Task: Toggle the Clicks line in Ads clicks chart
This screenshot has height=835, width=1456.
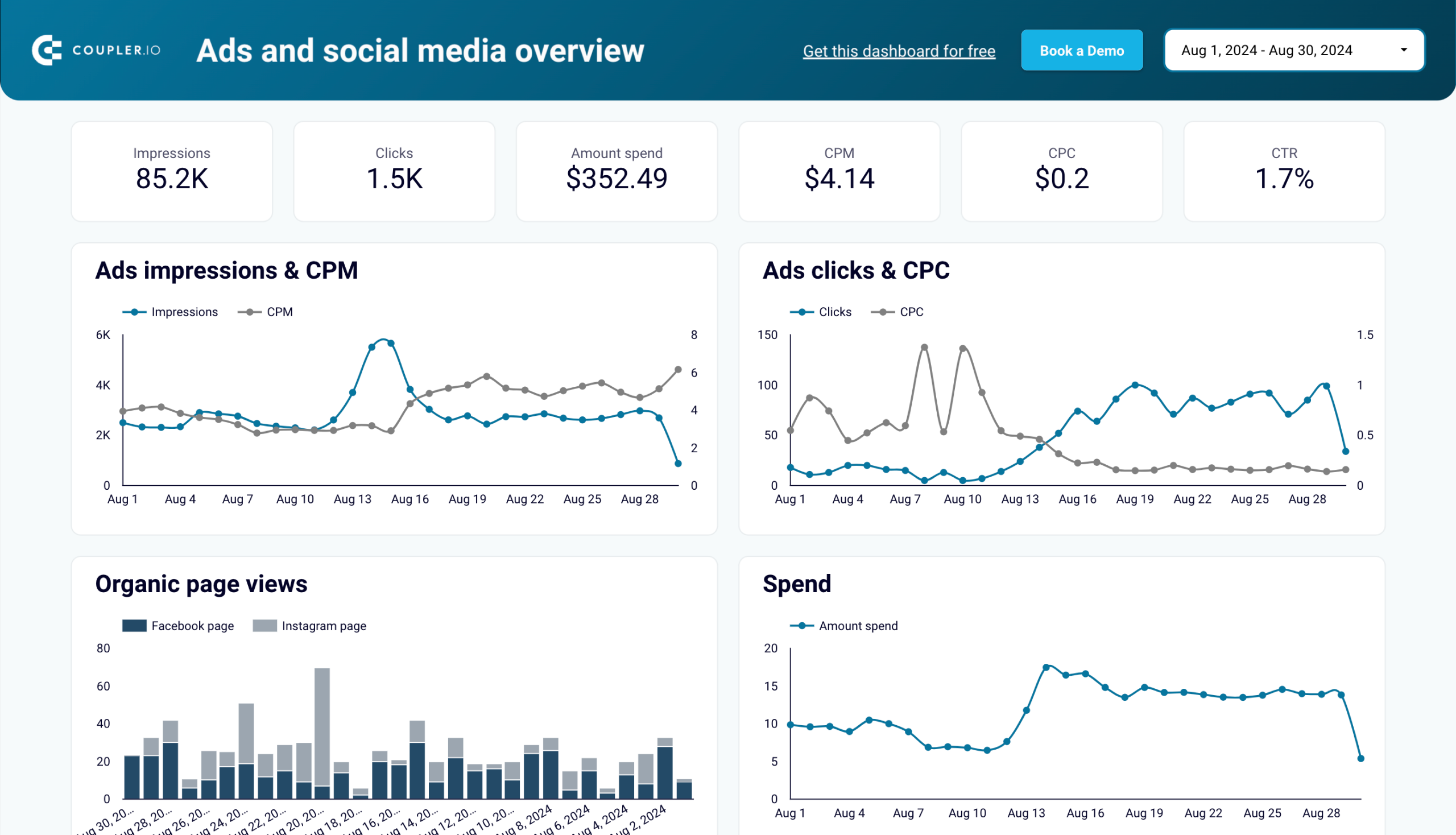Action: (820, 311)
